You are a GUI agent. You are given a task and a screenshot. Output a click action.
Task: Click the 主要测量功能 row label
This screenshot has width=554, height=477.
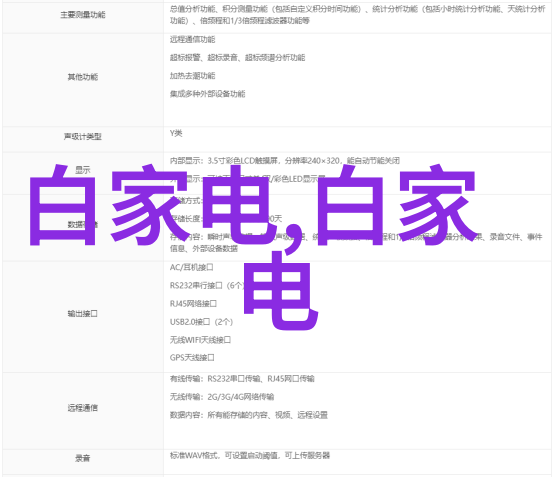(x=83, y=15)
